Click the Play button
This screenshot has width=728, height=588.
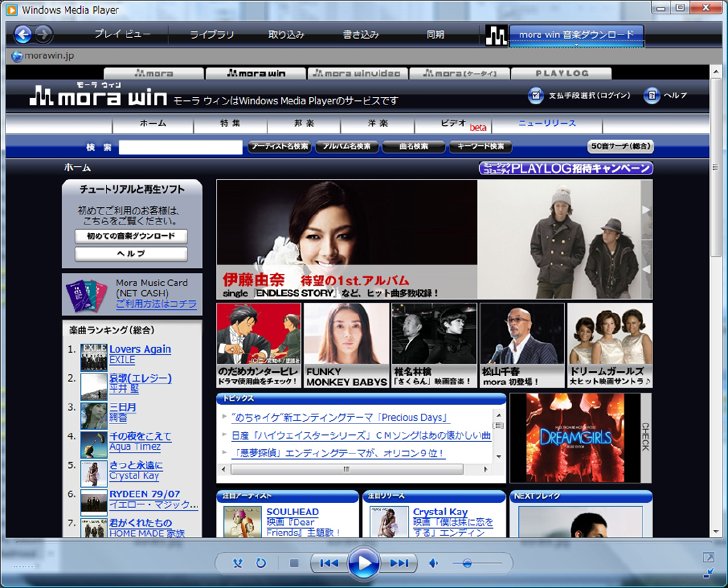coord(364,563)
